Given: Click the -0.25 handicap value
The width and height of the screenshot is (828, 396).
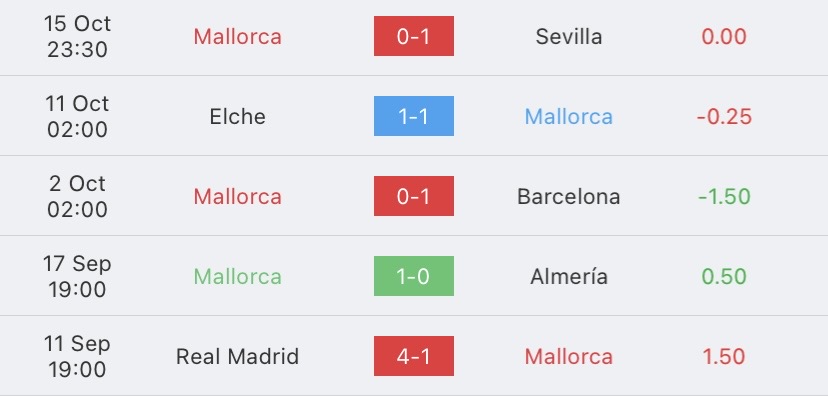Looking at the screenshot, I should click(x=724, y=117).
